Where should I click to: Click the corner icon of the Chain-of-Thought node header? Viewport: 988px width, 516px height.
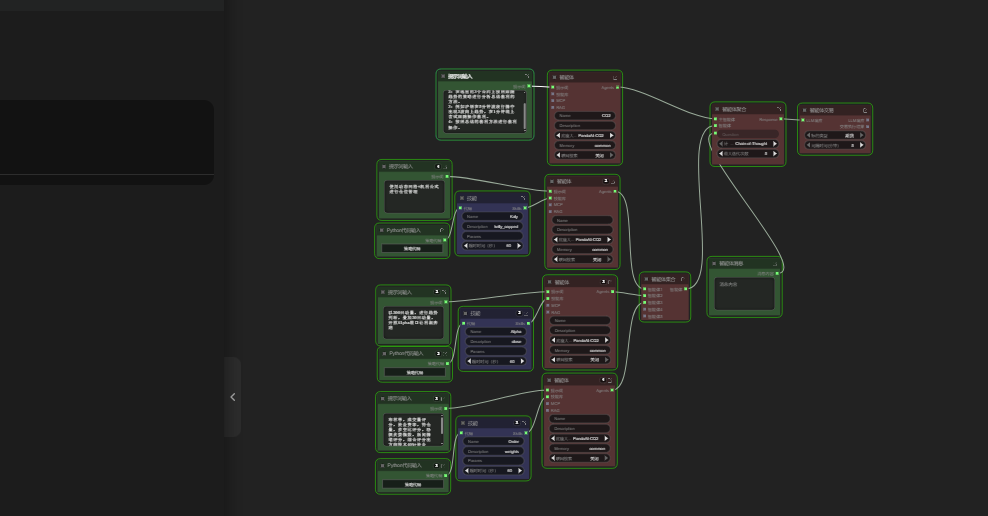click(779, 109)
